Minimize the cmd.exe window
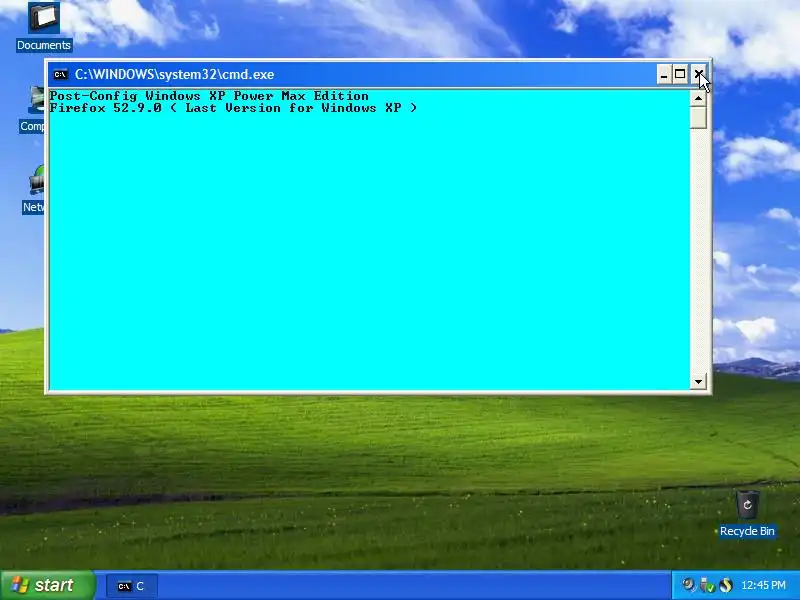The height and width of the screenshot is (600, 800). pos(664,75)
